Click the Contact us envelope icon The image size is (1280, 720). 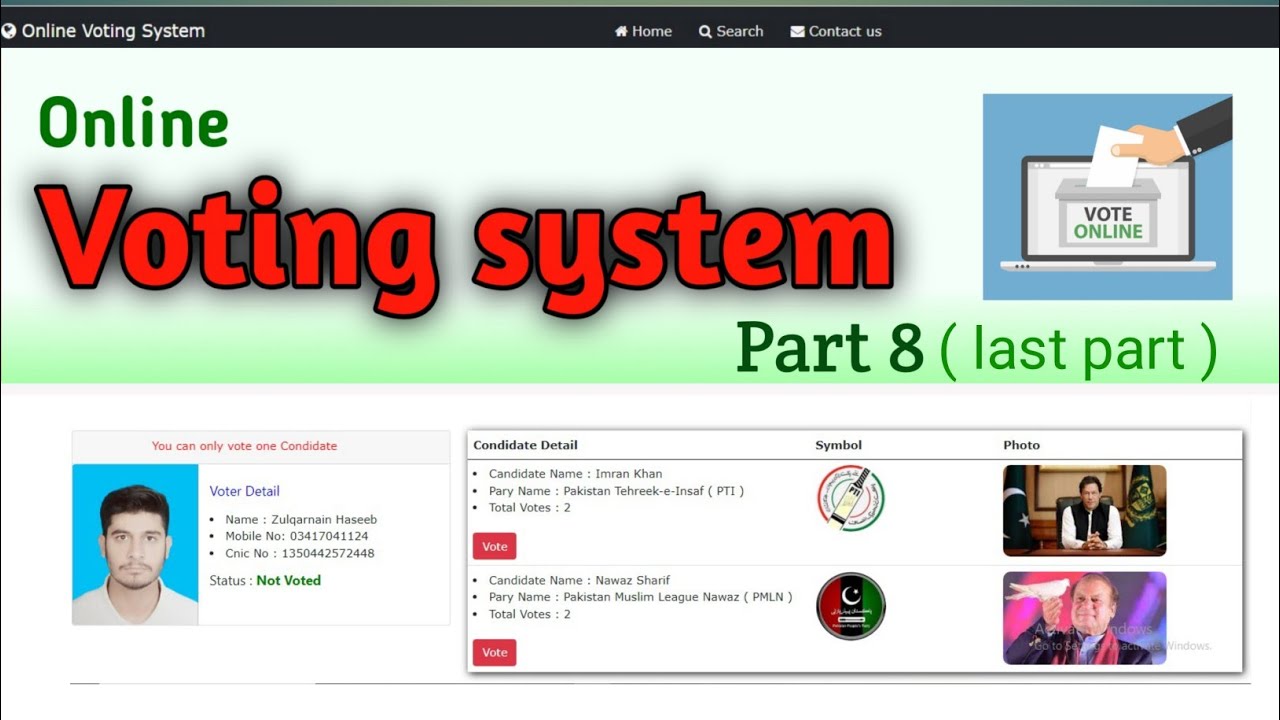(x=797, y=32)
